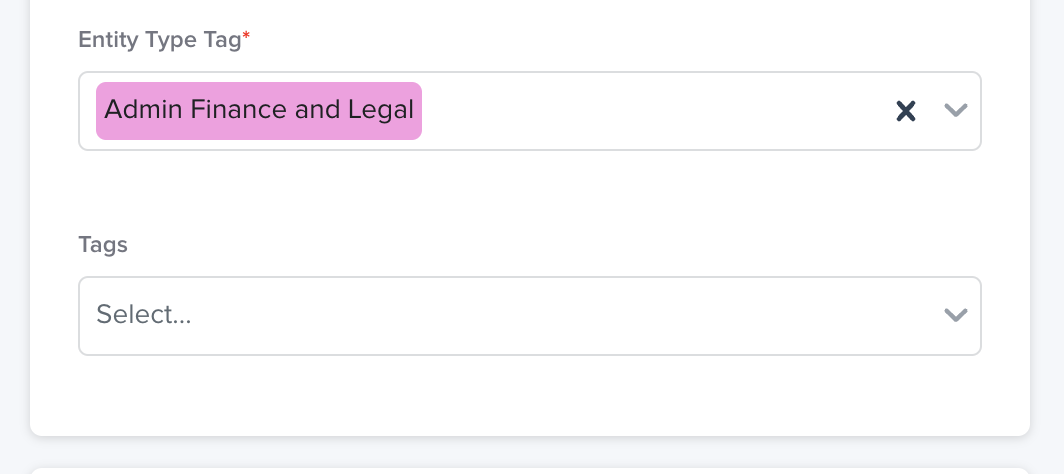Show the Entity Type Tag options list
1064x474 pixels.
pos(956,111)
